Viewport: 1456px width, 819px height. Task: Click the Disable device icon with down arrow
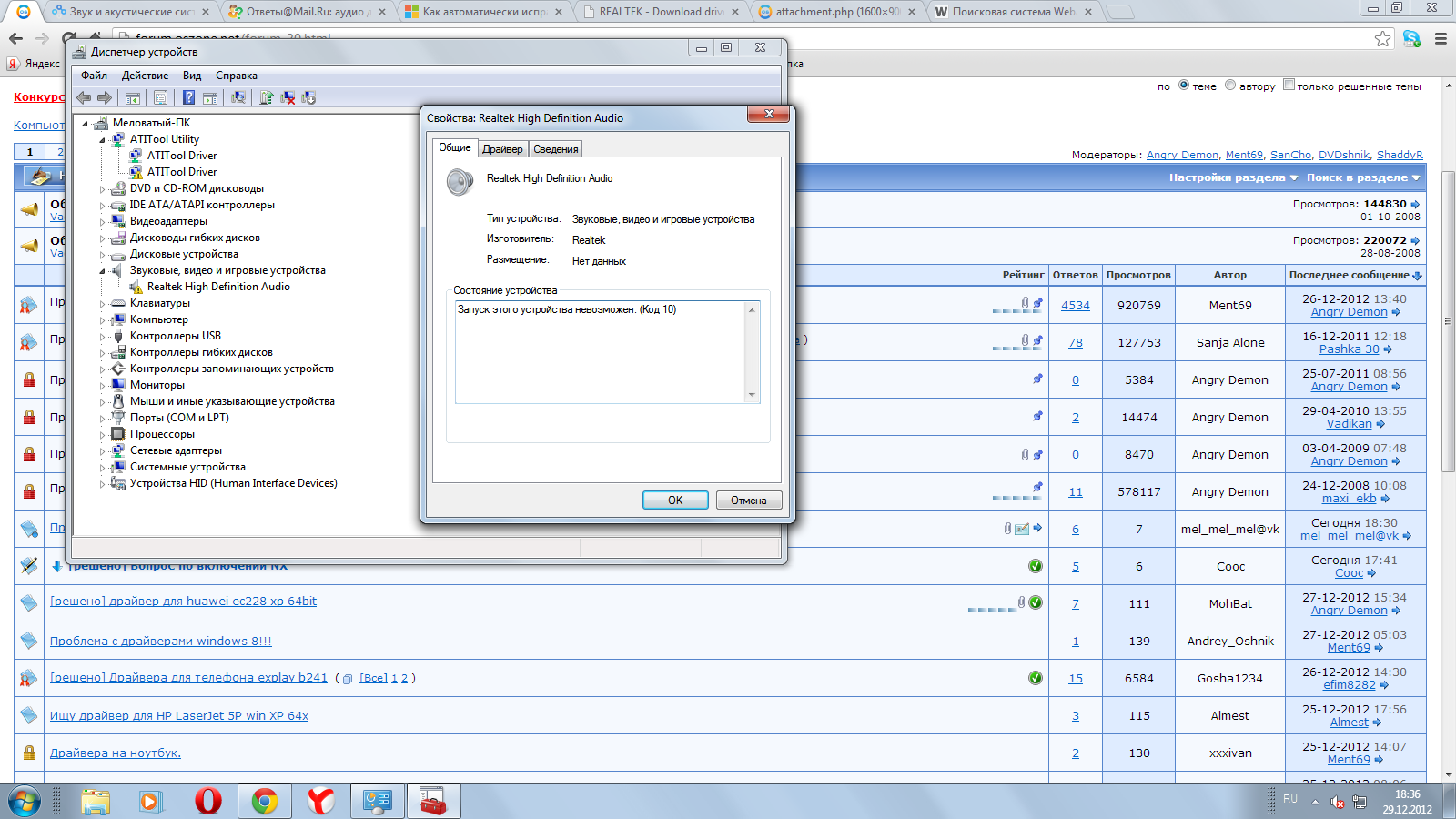click(308, 97)
